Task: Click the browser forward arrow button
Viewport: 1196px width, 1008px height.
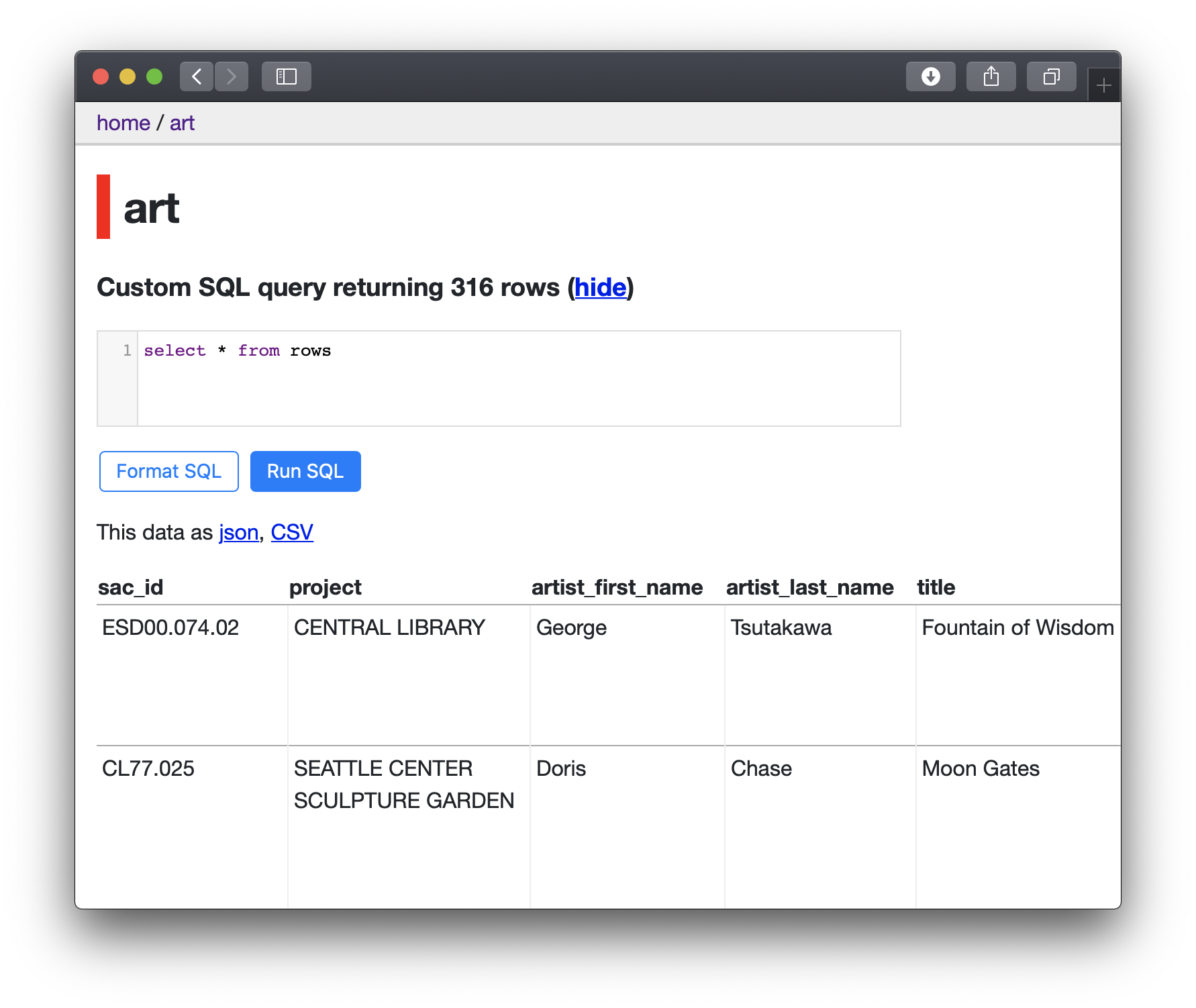Action: 232,77
